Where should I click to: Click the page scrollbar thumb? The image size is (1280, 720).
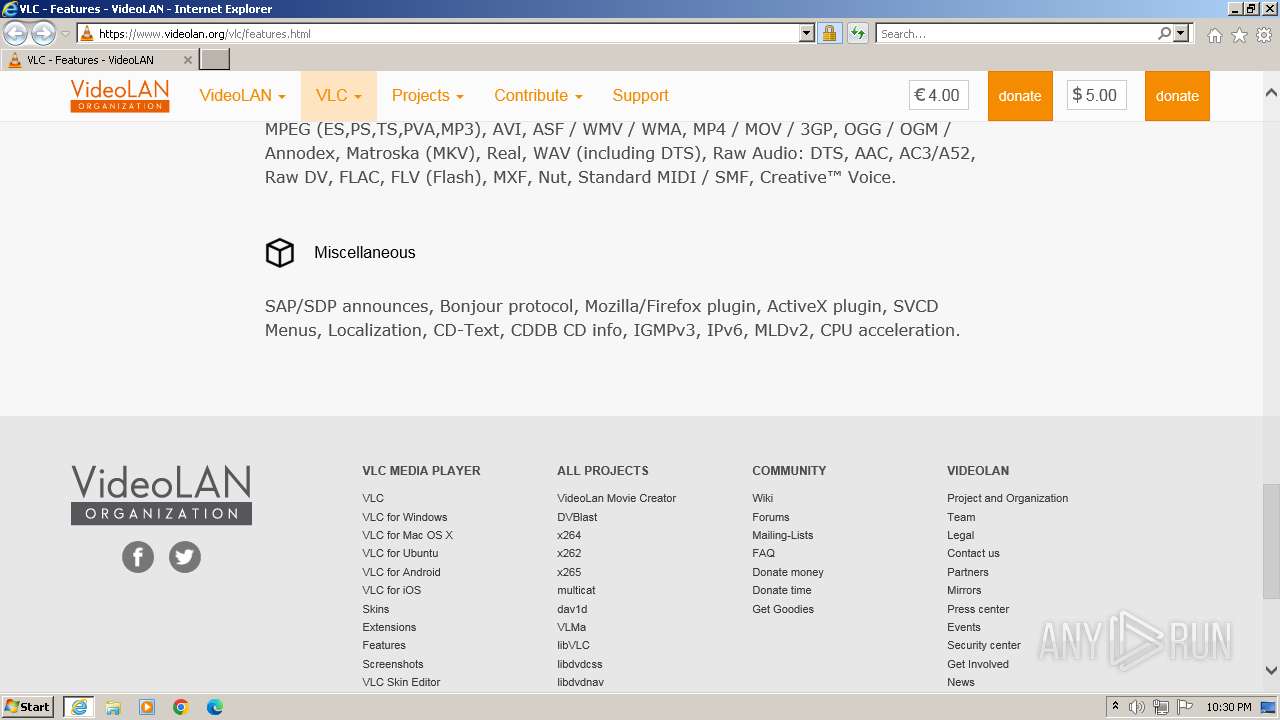pos(1271,539)
